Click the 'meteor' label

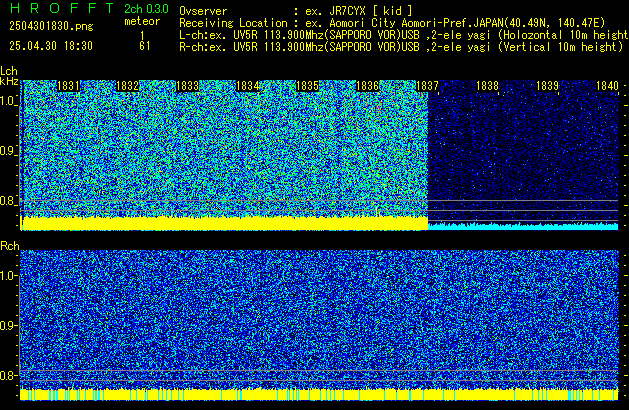tap(142, 21)
